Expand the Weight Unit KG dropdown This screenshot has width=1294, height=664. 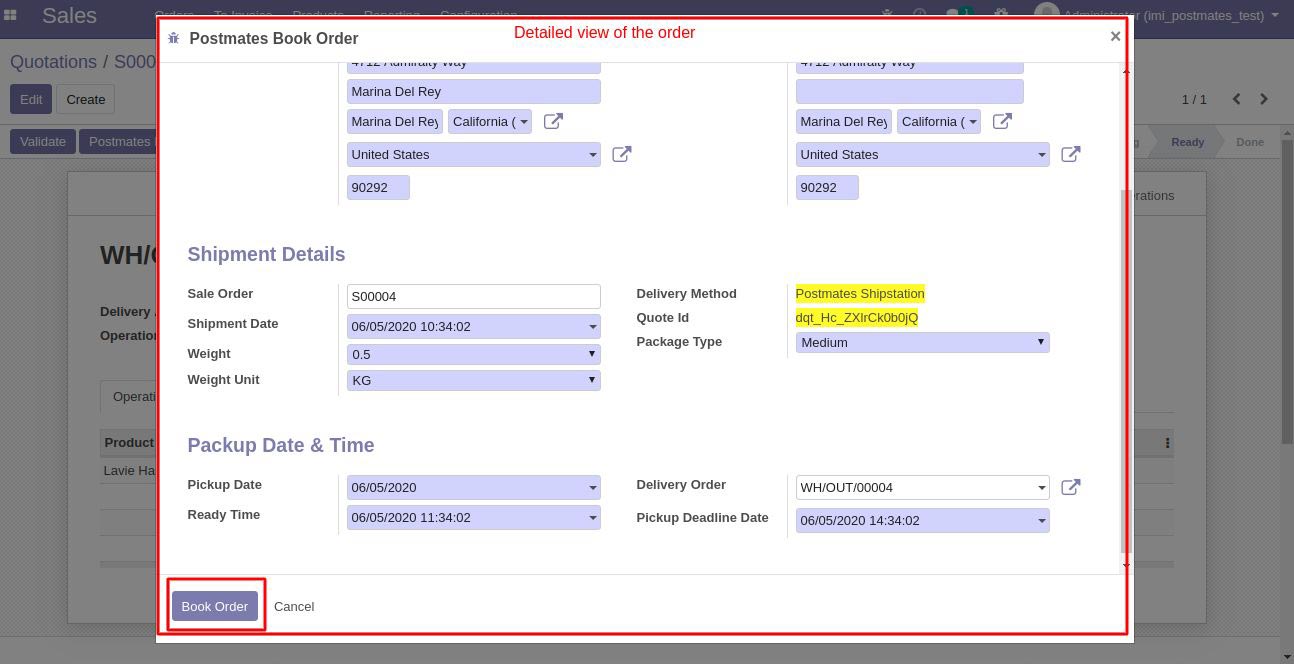tap(593, 380)
